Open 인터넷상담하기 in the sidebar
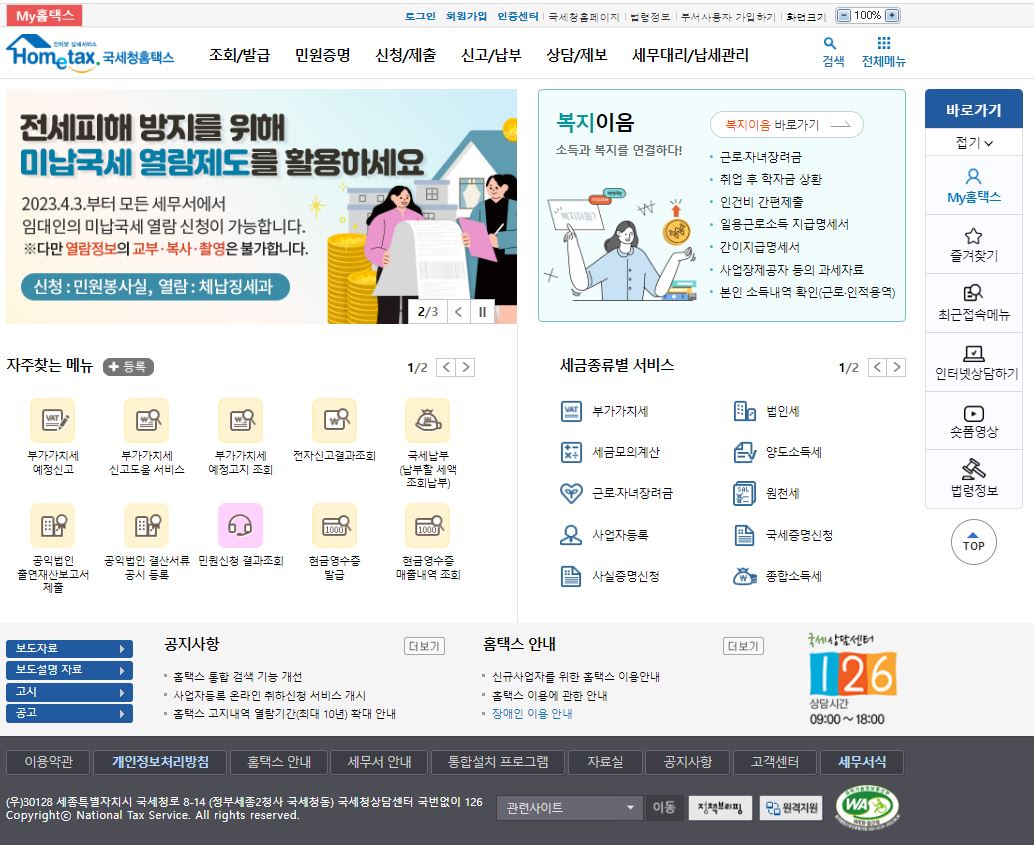 click(973, 351)
